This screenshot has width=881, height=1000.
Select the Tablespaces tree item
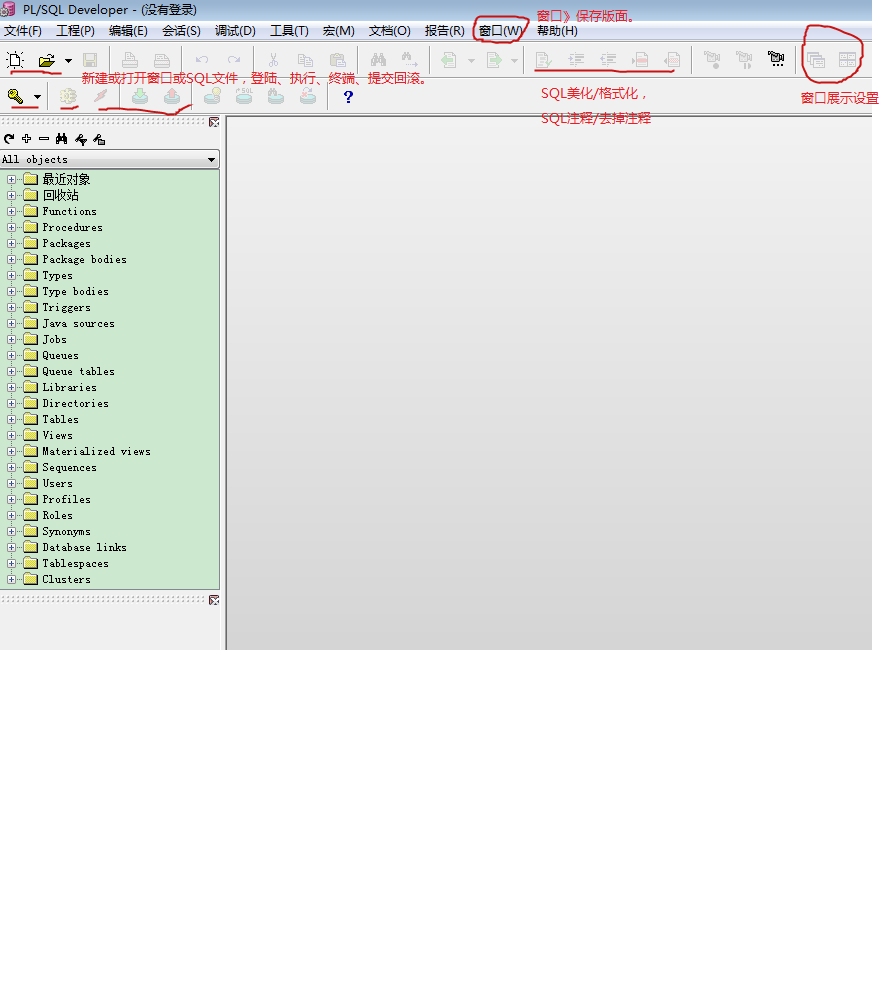click(75, 563)
